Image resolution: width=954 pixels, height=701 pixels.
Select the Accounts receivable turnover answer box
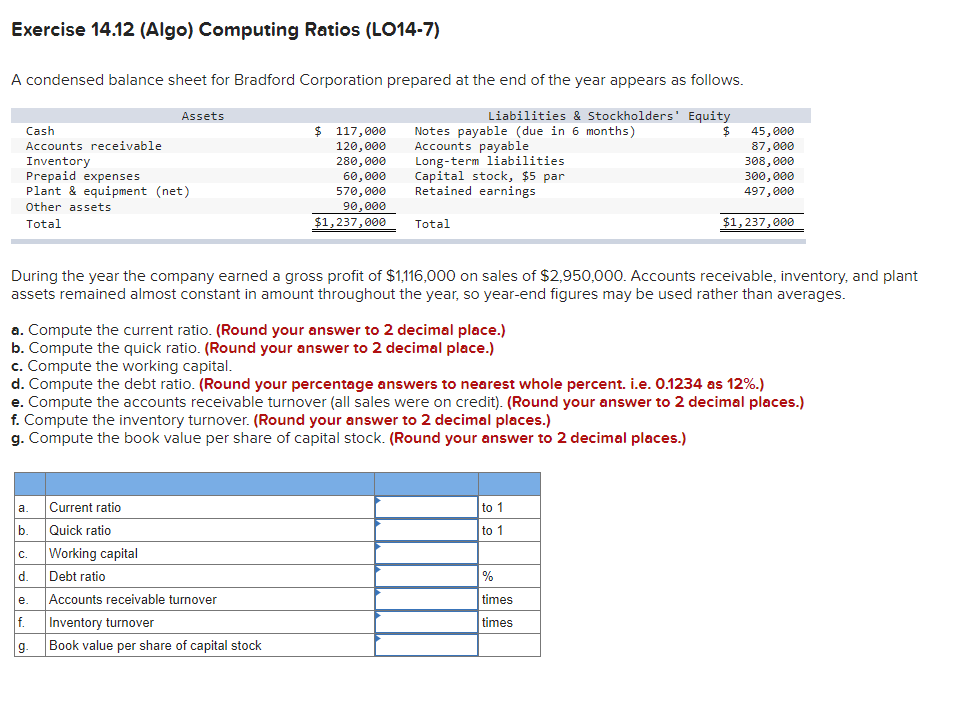pyautogui.click(x=426, y=600)
